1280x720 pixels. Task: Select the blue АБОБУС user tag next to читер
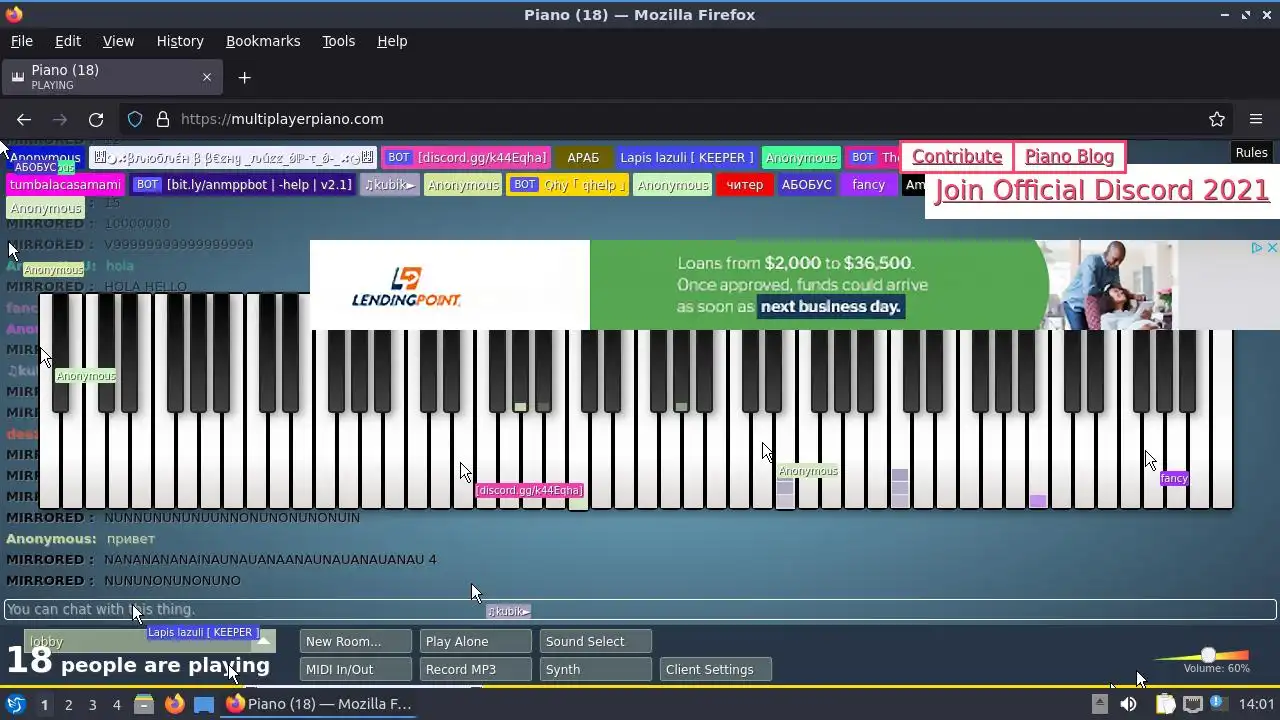point(806,185)
